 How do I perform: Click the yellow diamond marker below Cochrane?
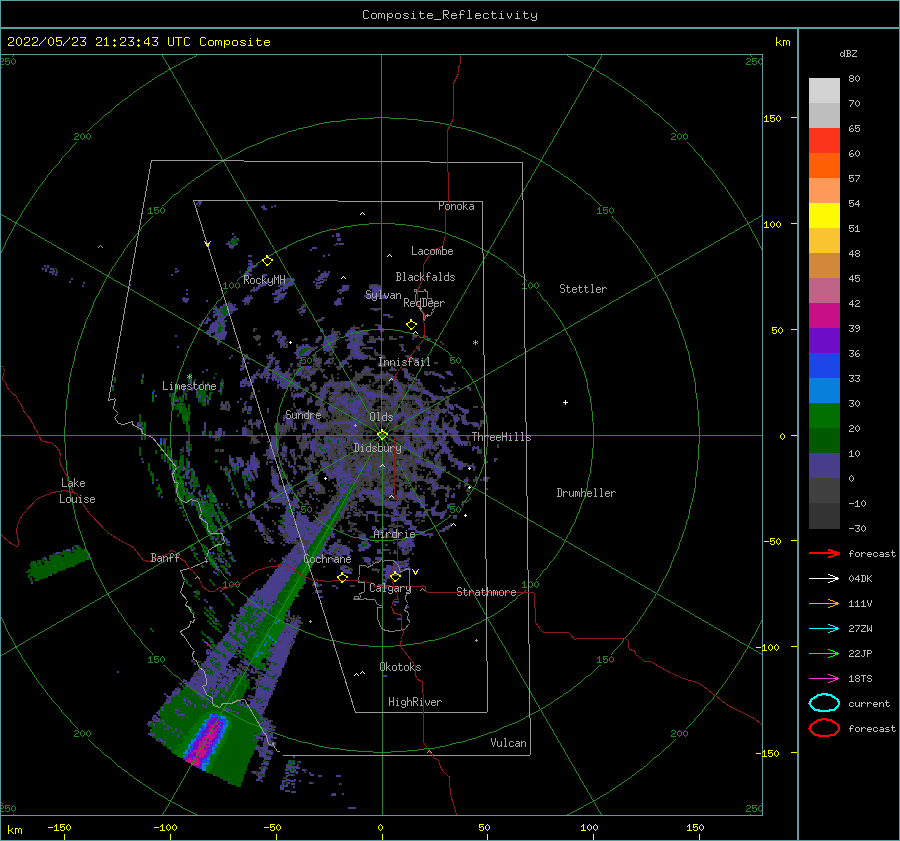(x=343, y=578)
